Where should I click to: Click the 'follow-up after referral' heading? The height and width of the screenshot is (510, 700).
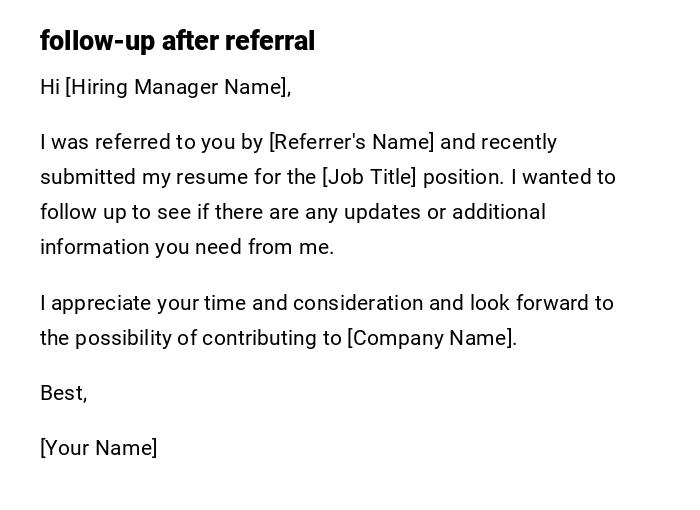coord(177,41)
